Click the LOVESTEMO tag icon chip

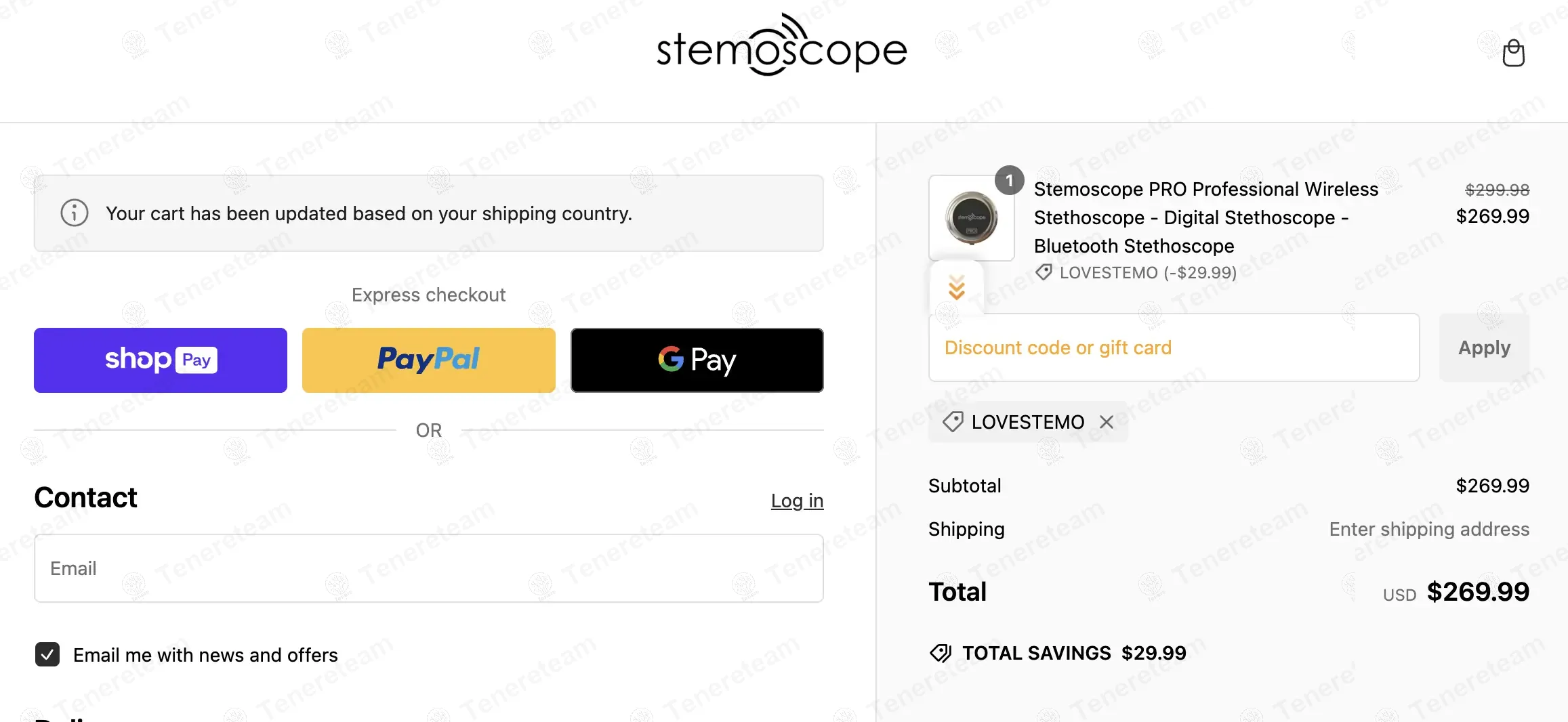coord(953,422)
